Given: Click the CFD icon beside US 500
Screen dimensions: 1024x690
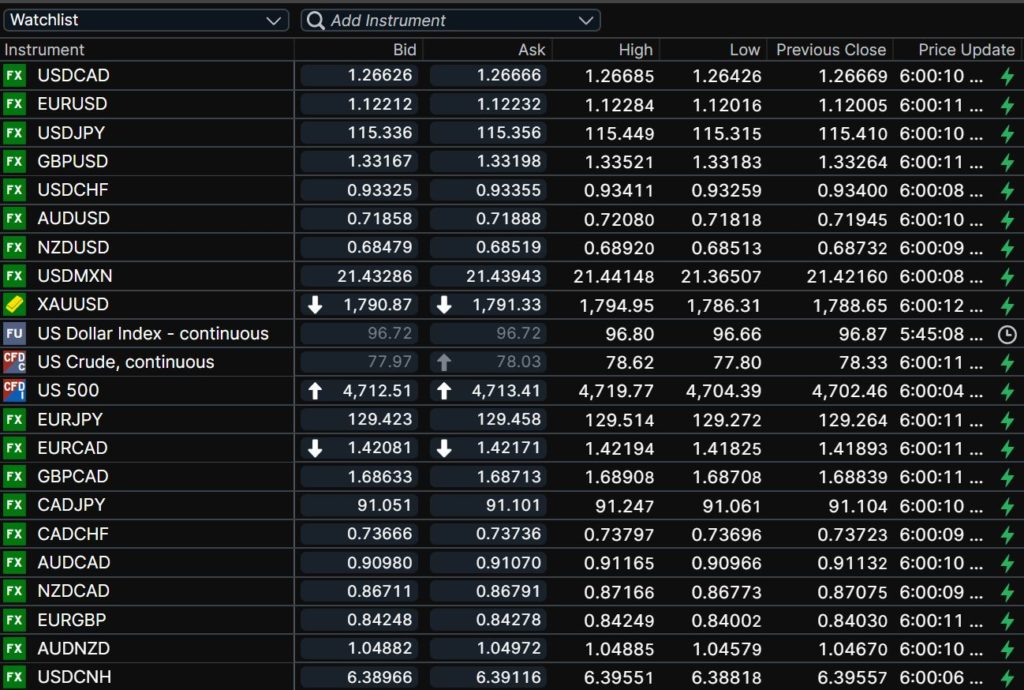Looking at the screenshot, I should [14, 391].
